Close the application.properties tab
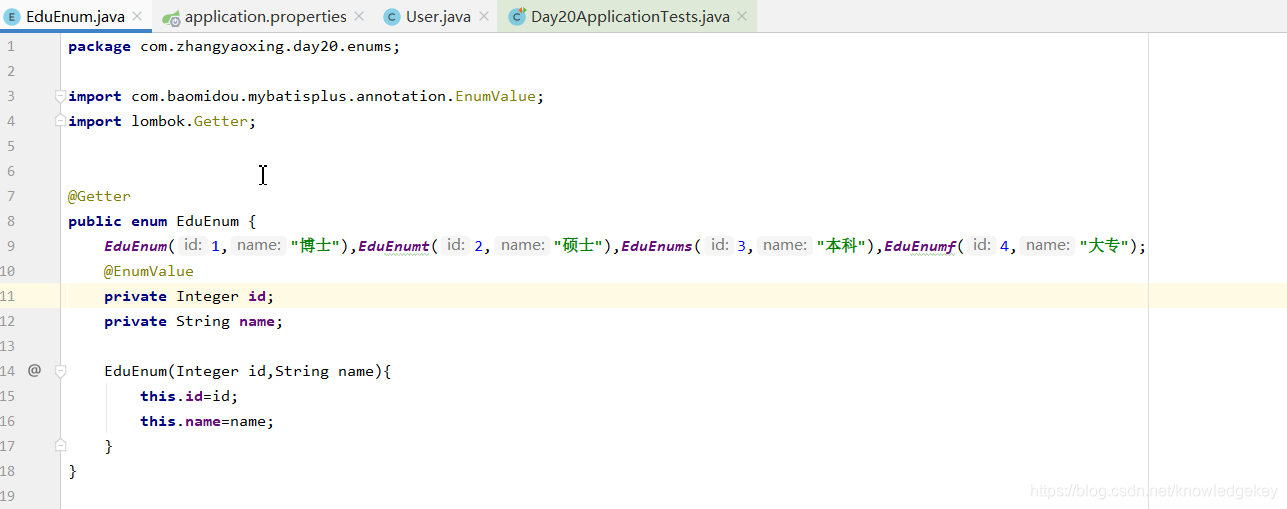Screen dimensions: 1287x509 [359, 17]
